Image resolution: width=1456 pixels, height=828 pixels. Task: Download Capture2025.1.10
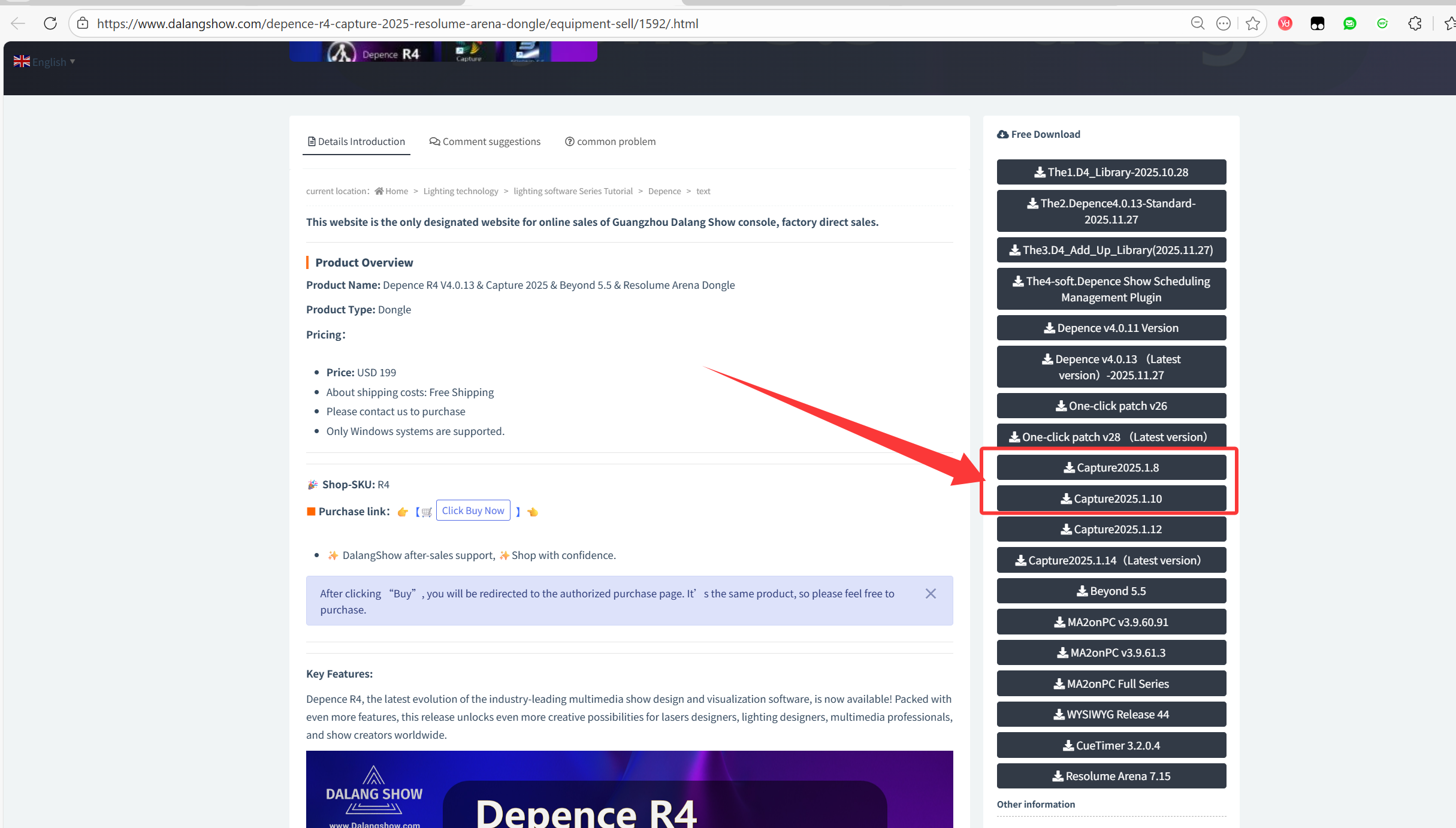click(1111, 498)
